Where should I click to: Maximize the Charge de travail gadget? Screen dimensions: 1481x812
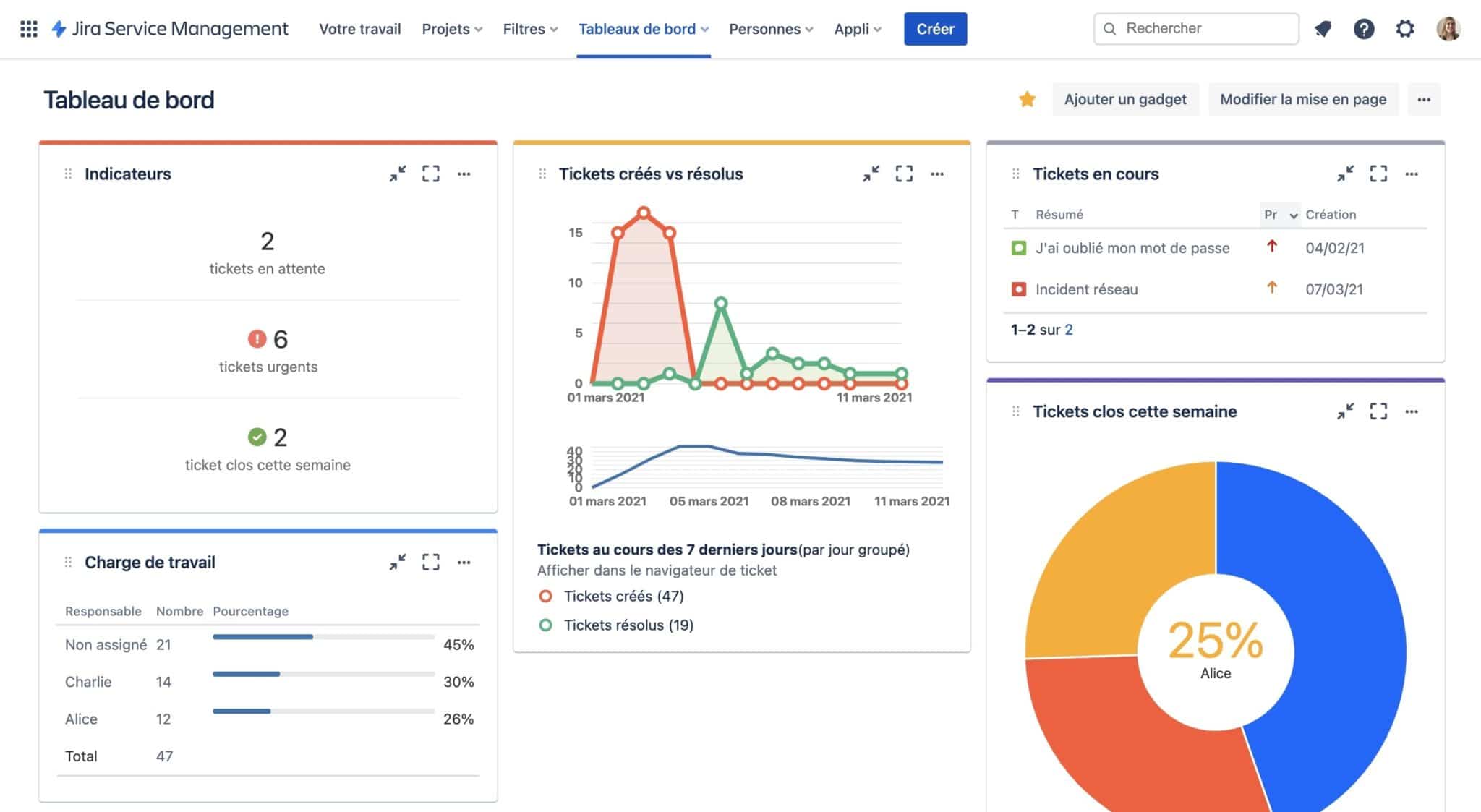pos(431,562)
